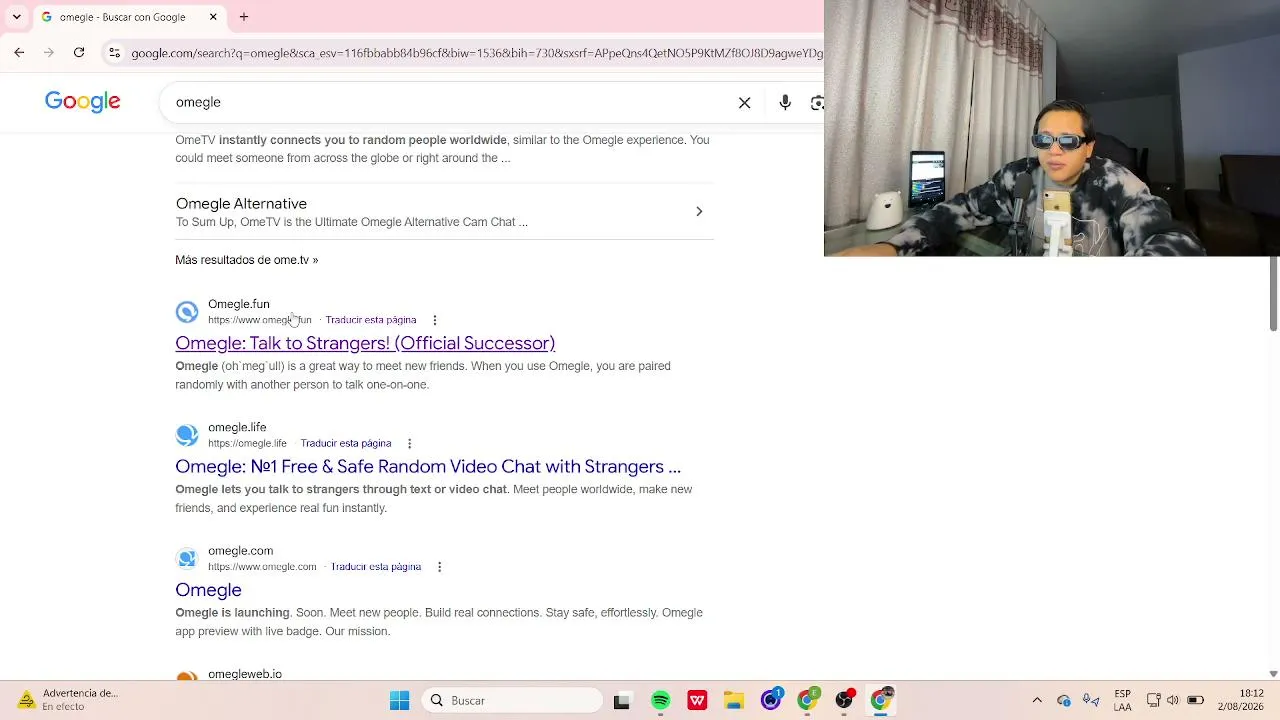This screenshot has height=720, width=1280.
Task: Show hidden system tray icons
Action: click(x=1037, y=700)
